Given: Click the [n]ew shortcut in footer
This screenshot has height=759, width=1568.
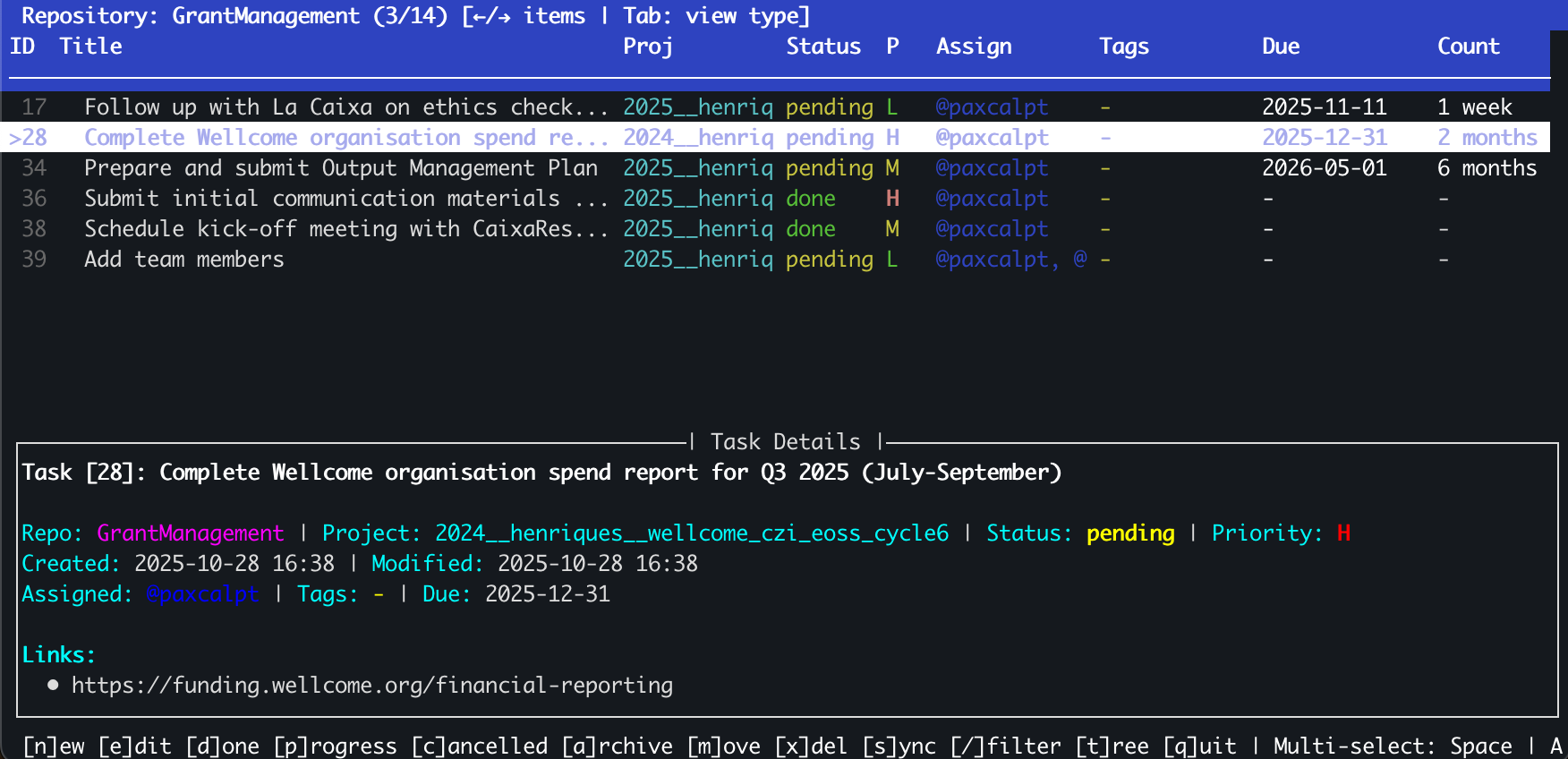Looking at the screenshot, I should (54, 746).
